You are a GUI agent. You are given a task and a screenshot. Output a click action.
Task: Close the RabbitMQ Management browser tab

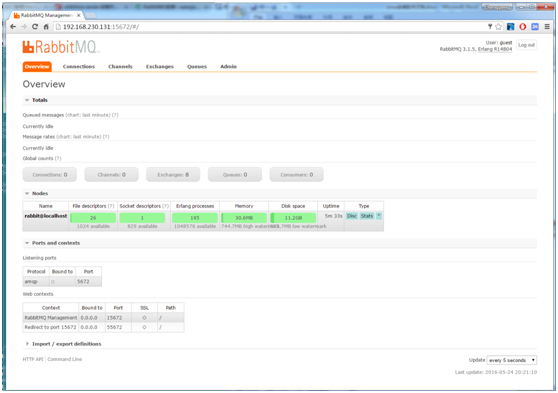tap(79, 15)
